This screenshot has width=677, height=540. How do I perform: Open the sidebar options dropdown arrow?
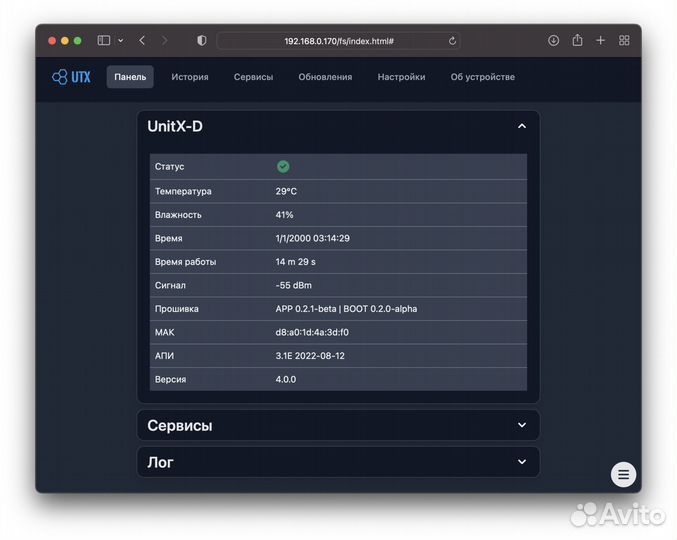(x=121, y=41)
